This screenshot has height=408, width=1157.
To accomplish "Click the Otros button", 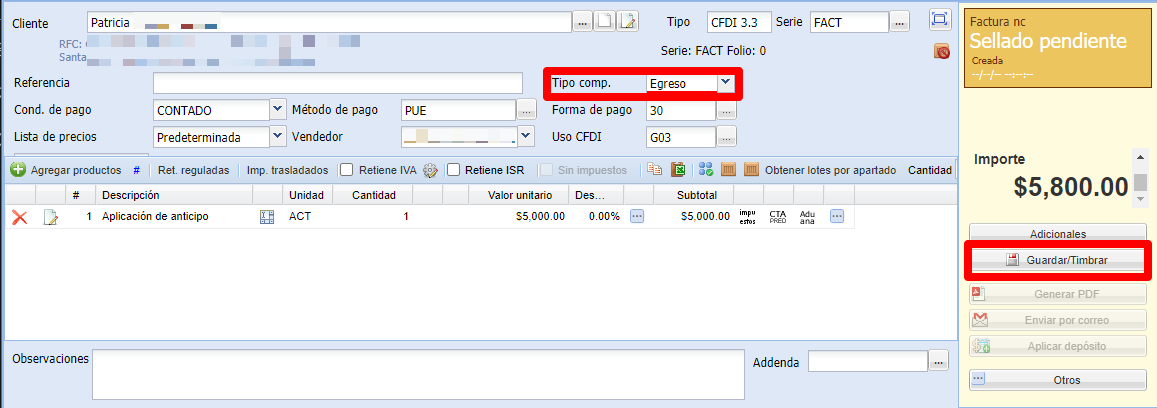I will [1057, 380].
